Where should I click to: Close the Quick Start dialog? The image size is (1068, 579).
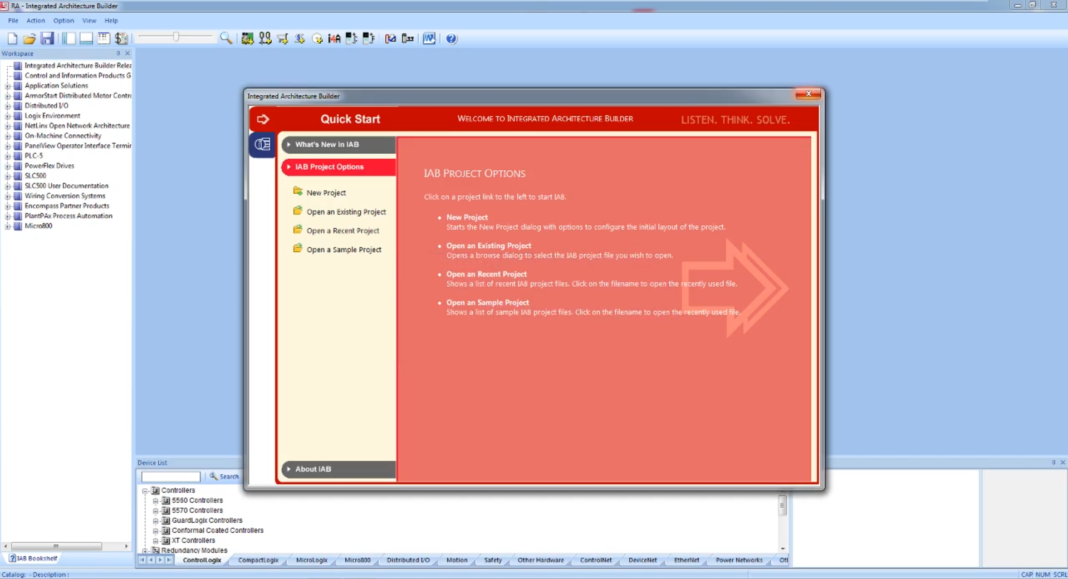pos(808,94)
